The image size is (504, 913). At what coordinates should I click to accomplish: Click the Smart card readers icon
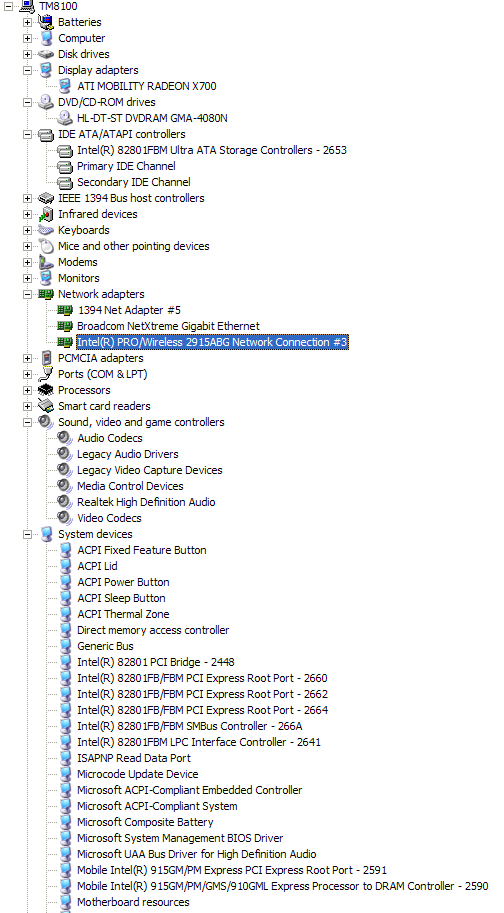coord(46,406)
